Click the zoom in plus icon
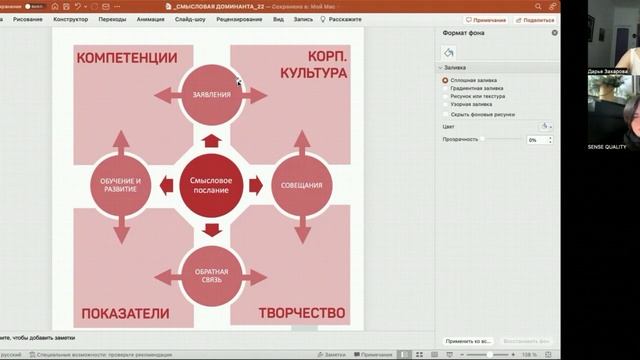Screen dimensions: 640x360 pos(513,355)
